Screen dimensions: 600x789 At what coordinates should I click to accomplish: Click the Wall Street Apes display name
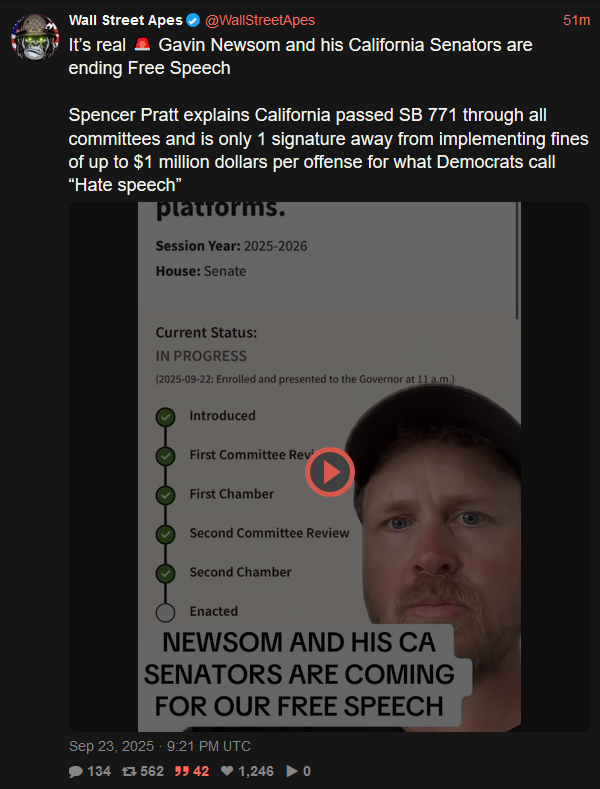125,21
